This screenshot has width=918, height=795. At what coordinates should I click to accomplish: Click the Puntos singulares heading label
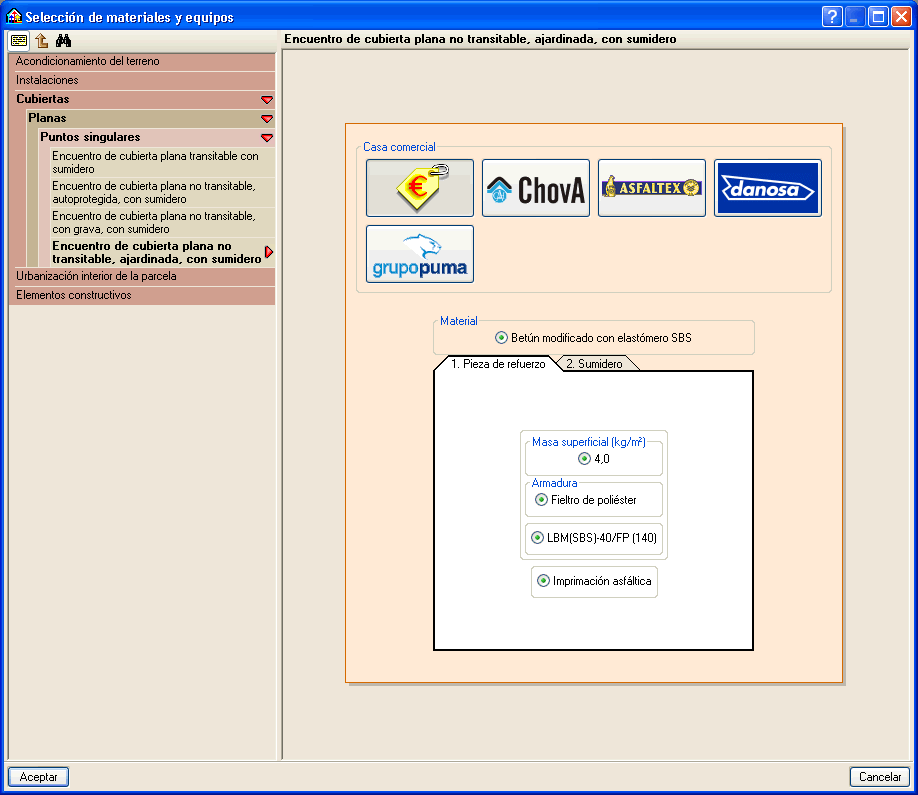click(x=90, y=137)
